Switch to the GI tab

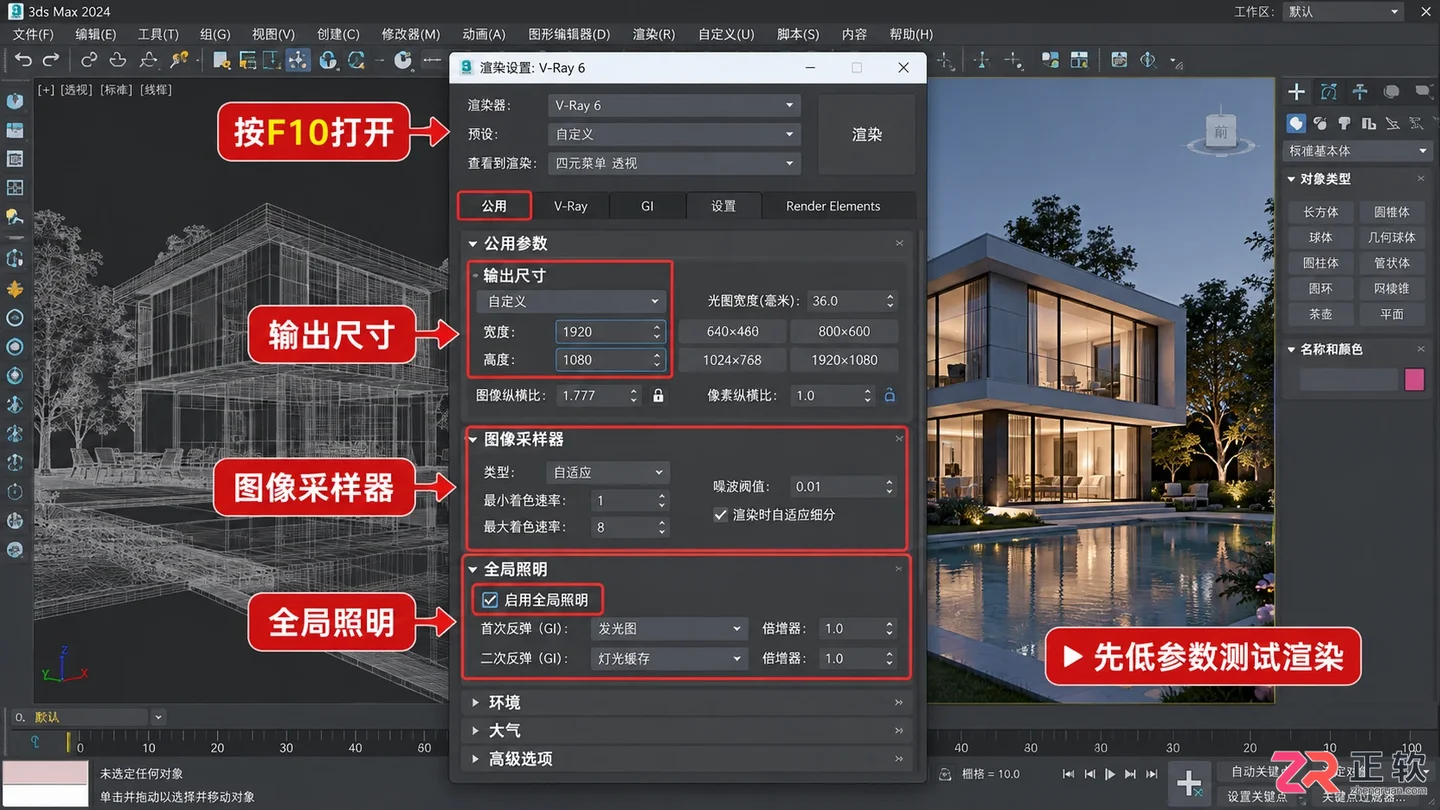647,206
